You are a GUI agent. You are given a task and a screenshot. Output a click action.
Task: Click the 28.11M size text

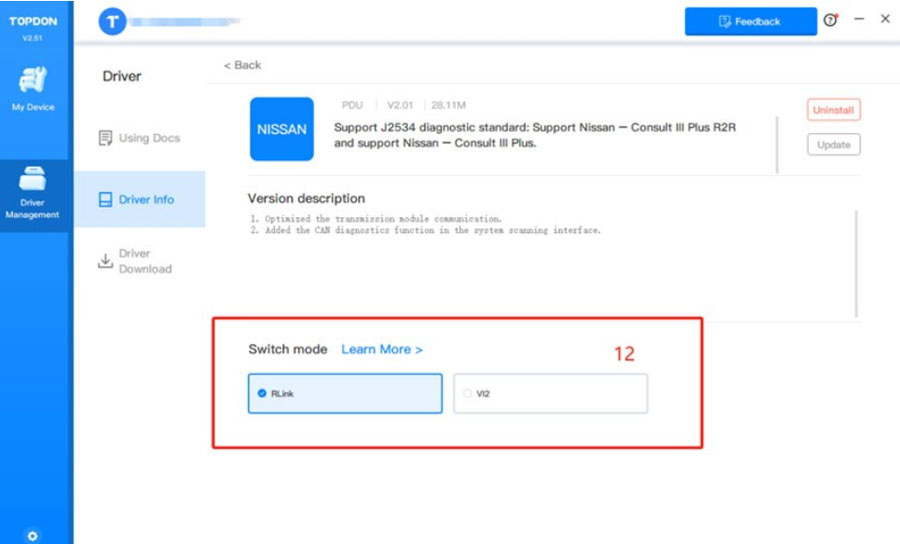click(x=448, y=105)
